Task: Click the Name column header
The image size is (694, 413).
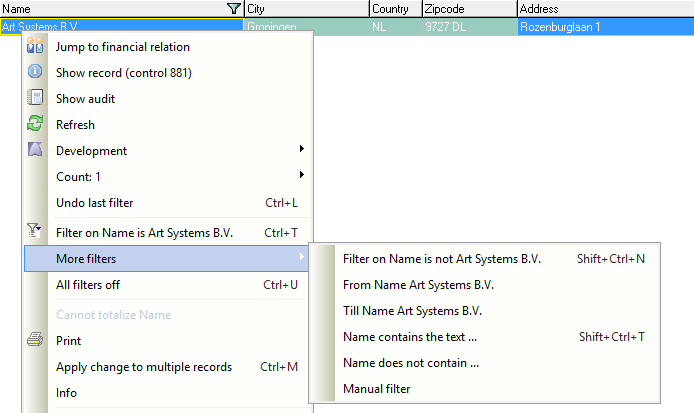Action: 122,9
